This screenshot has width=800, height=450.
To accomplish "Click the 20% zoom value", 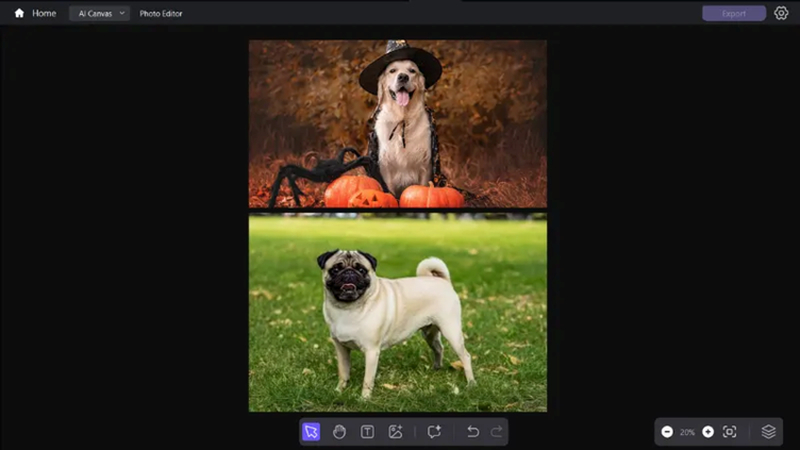I will click(x=687, y=432).
